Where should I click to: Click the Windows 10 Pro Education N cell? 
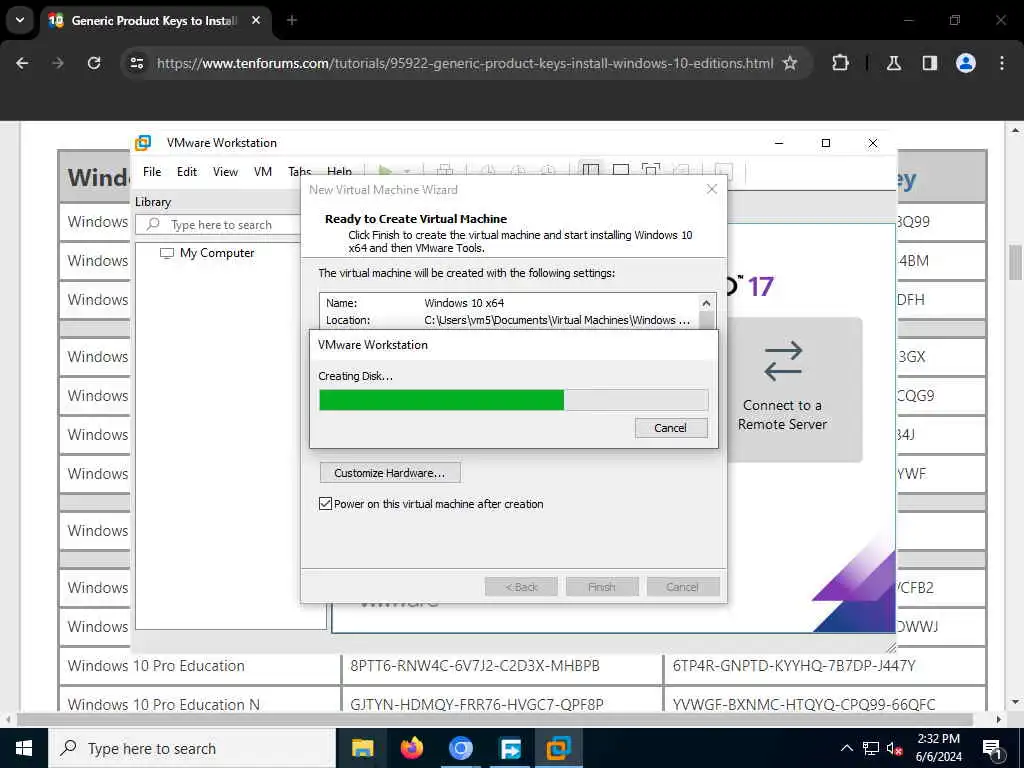click(200, 700)
